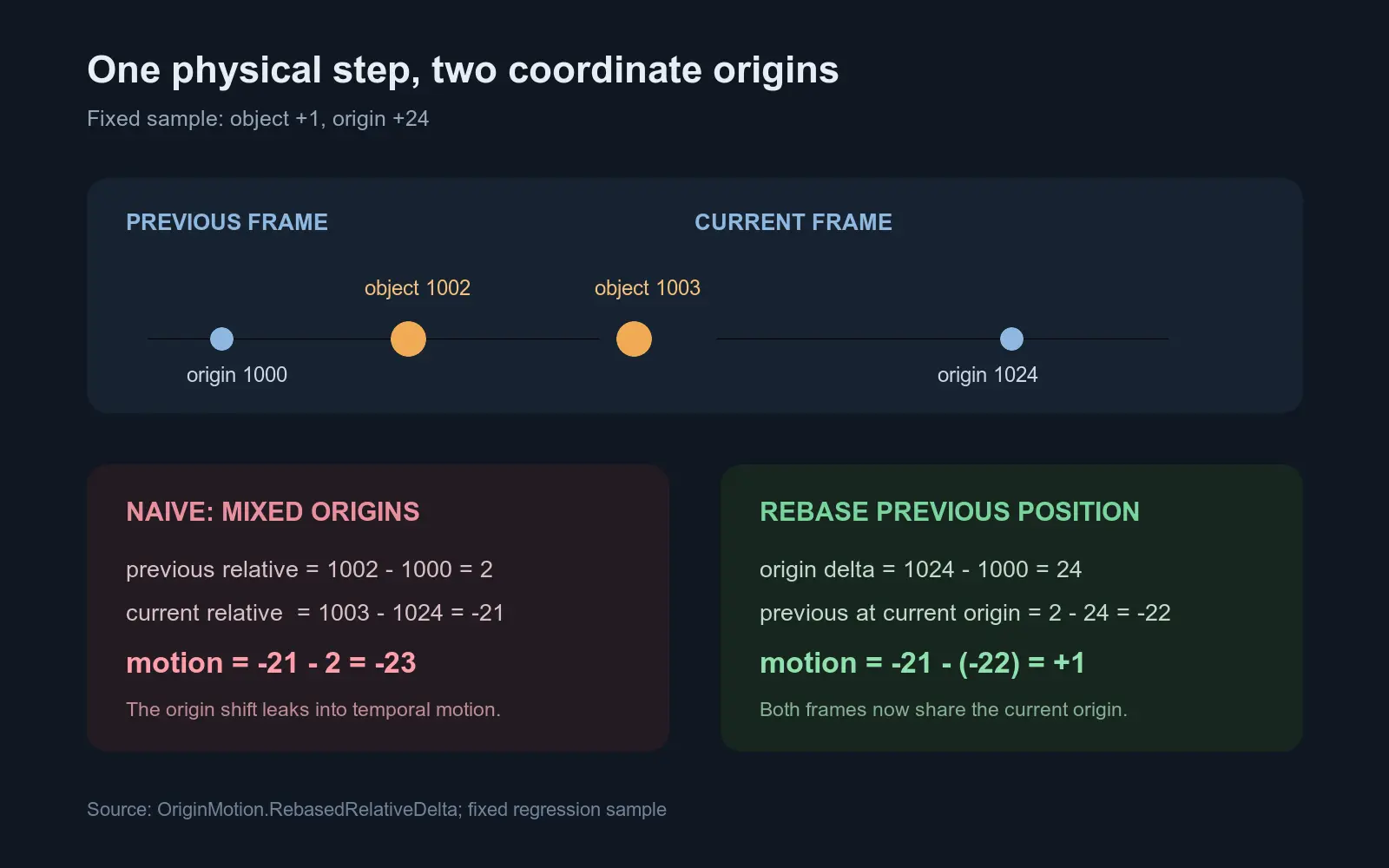
Task: Click the CURRENT FRAME heading
Action: tap(793, 222)
